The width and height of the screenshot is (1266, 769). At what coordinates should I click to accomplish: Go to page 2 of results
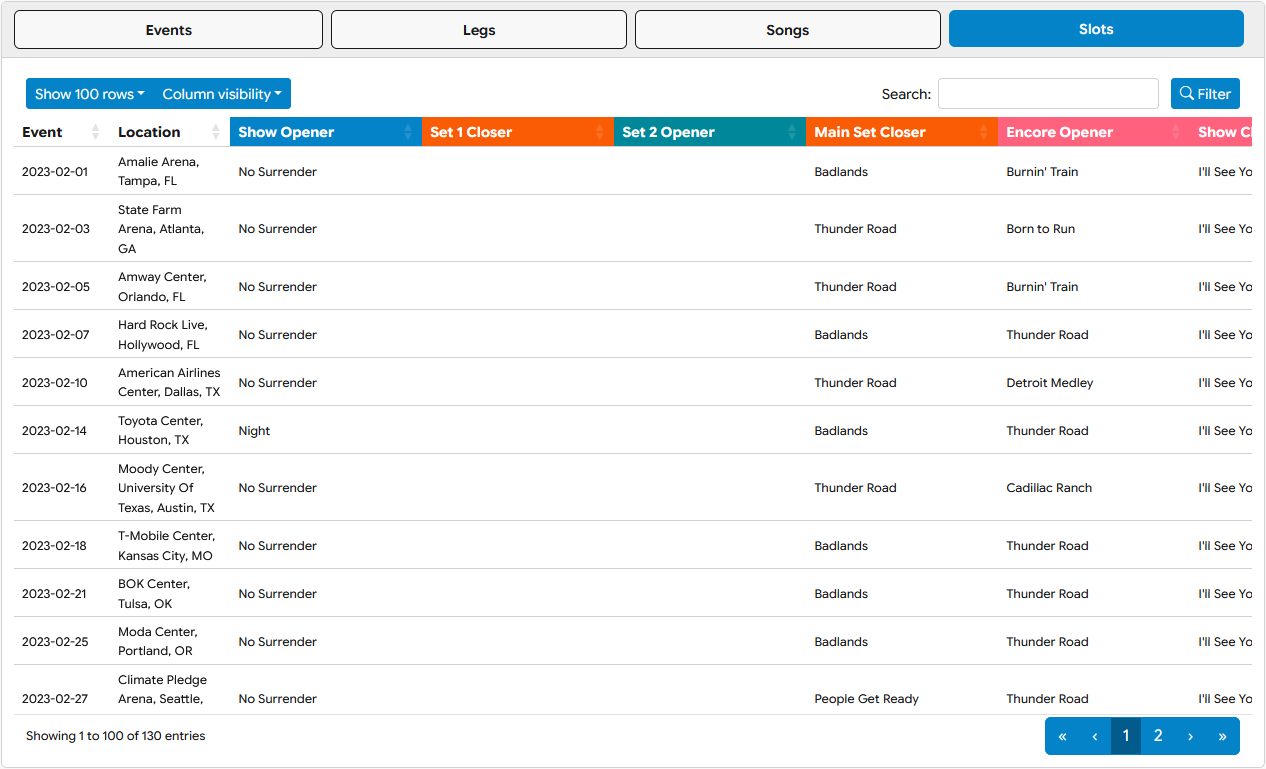click(x=1158, y=736)
